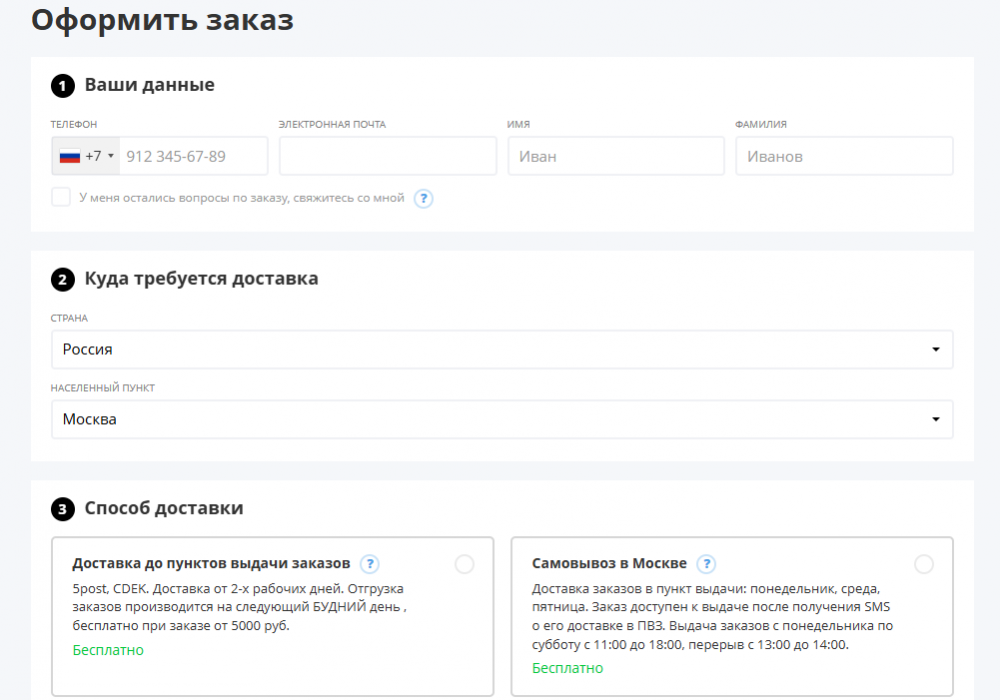Click the question mark next to Самовывоз в Москве
This screenshot has height=700, width=1000.
[x=706, y=564]
